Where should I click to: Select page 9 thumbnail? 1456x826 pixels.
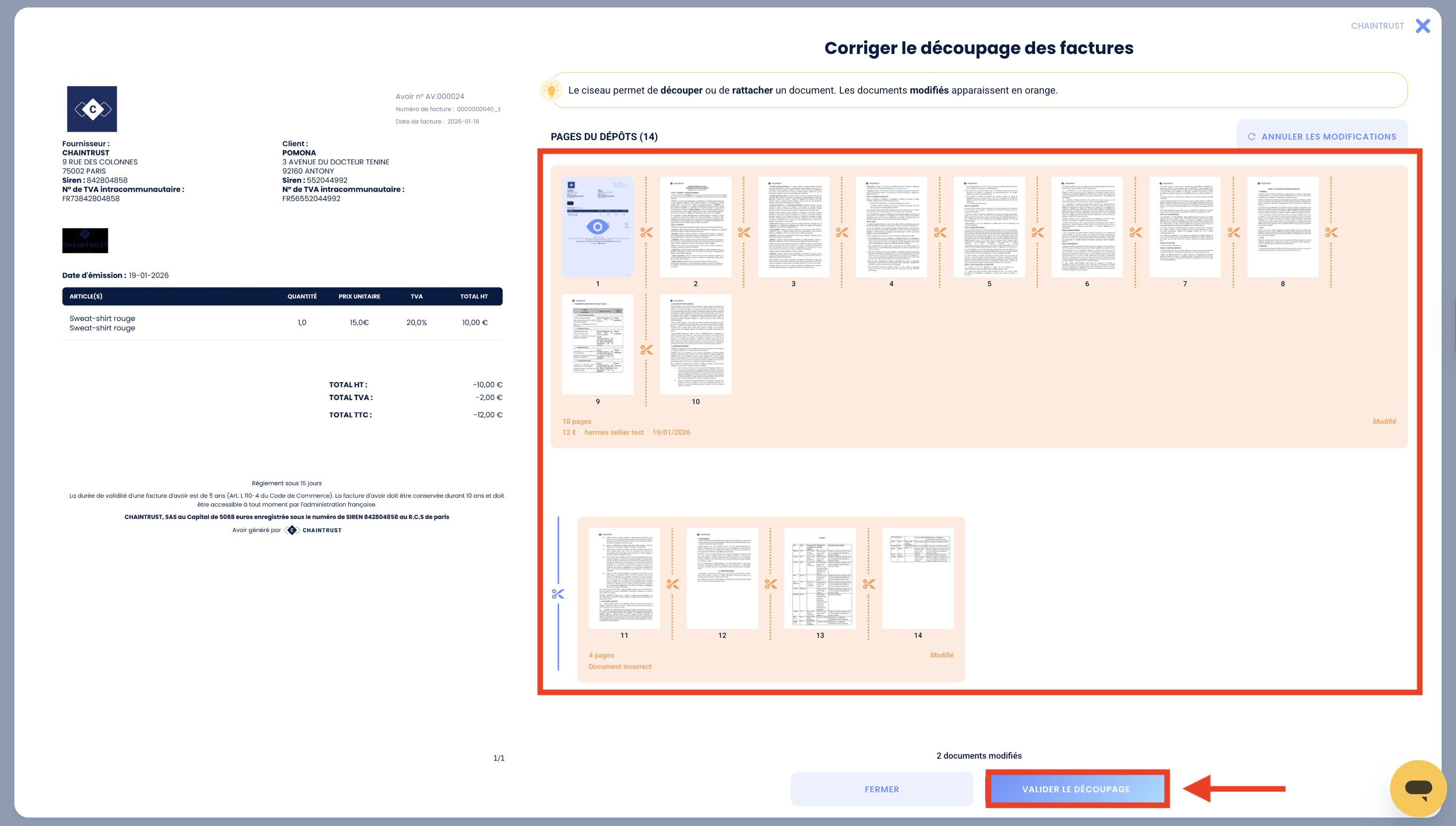click(597, 344)
